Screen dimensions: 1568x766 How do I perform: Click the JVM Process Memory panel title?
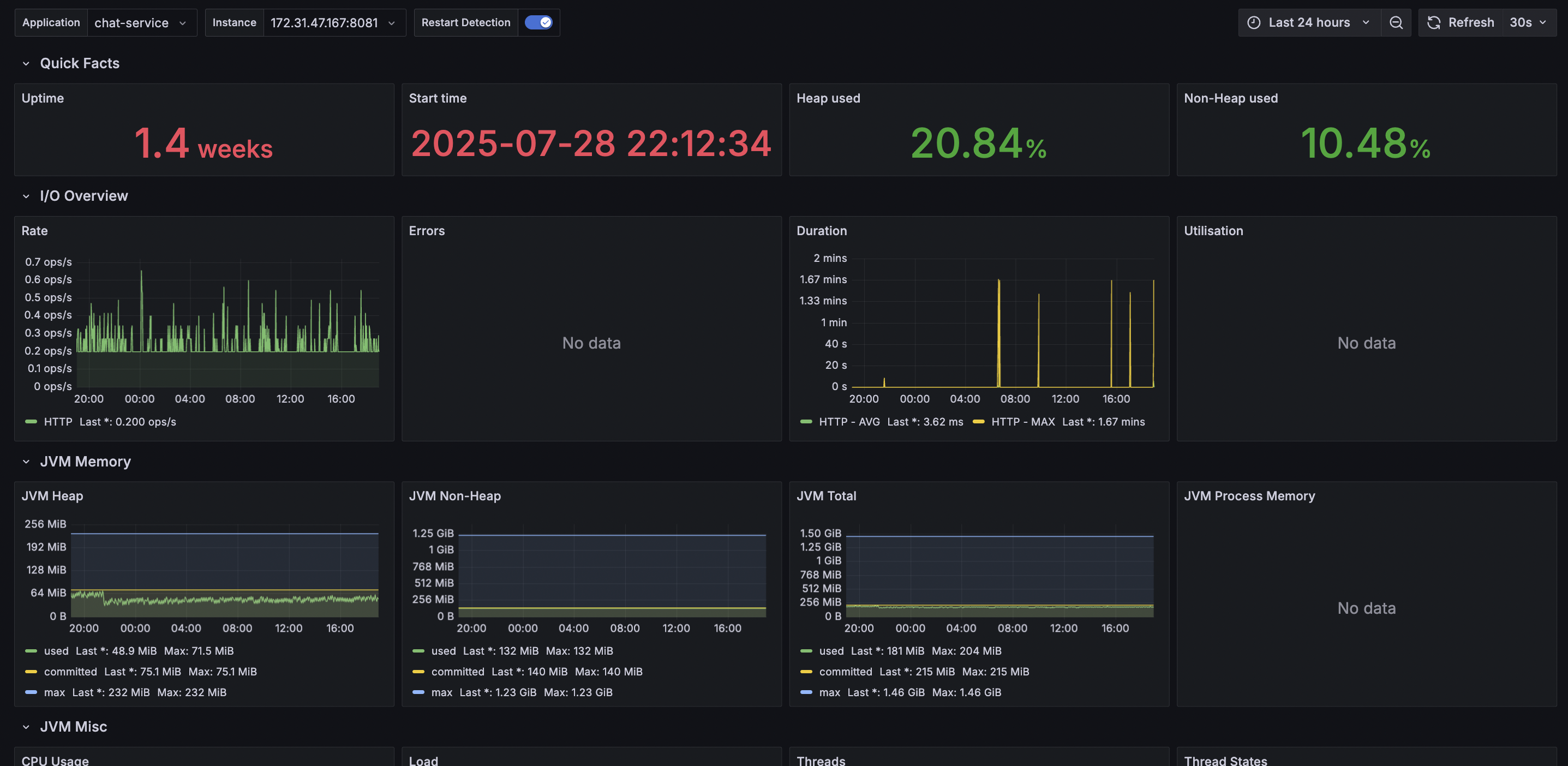coord(1249,495)
